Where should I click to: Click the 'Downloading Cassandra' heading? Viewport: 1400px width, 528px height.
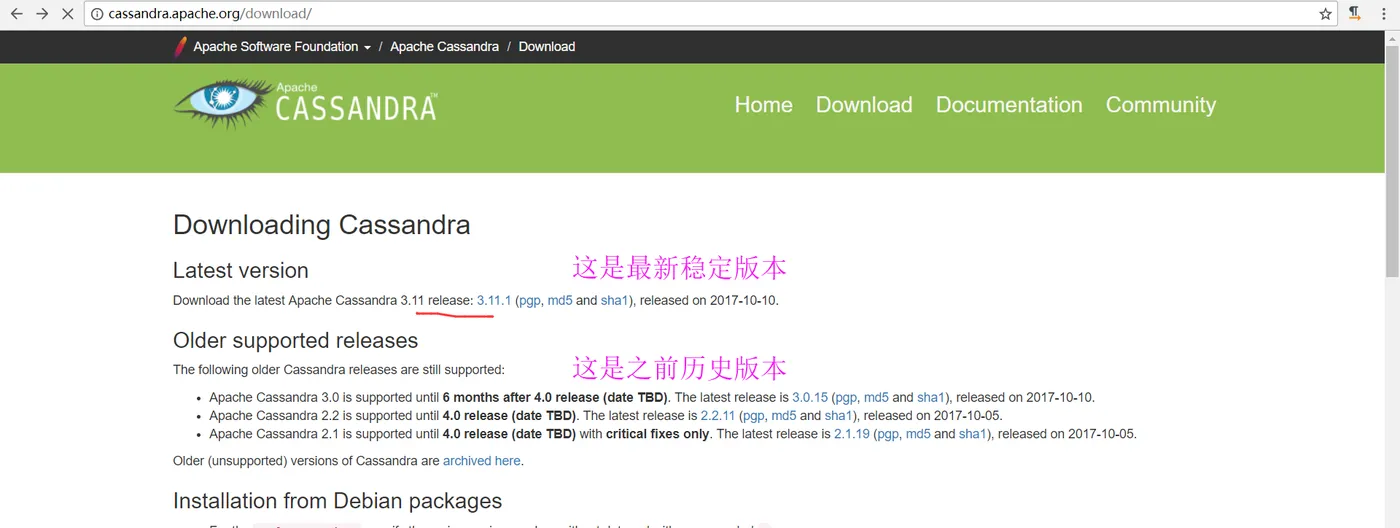pos(322,225)
